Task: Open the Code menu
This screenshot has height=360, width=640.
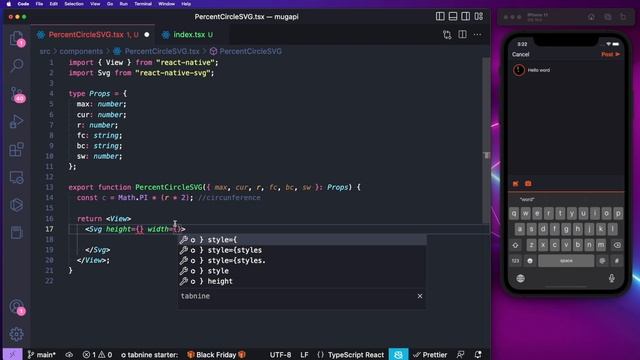Action: tap(23, 4)
